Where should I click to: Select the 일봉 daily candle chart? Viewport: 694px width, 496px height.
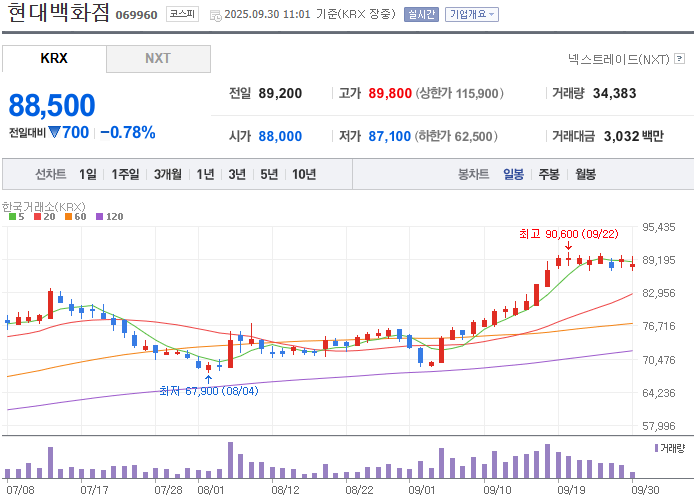(x=513, y=174)
